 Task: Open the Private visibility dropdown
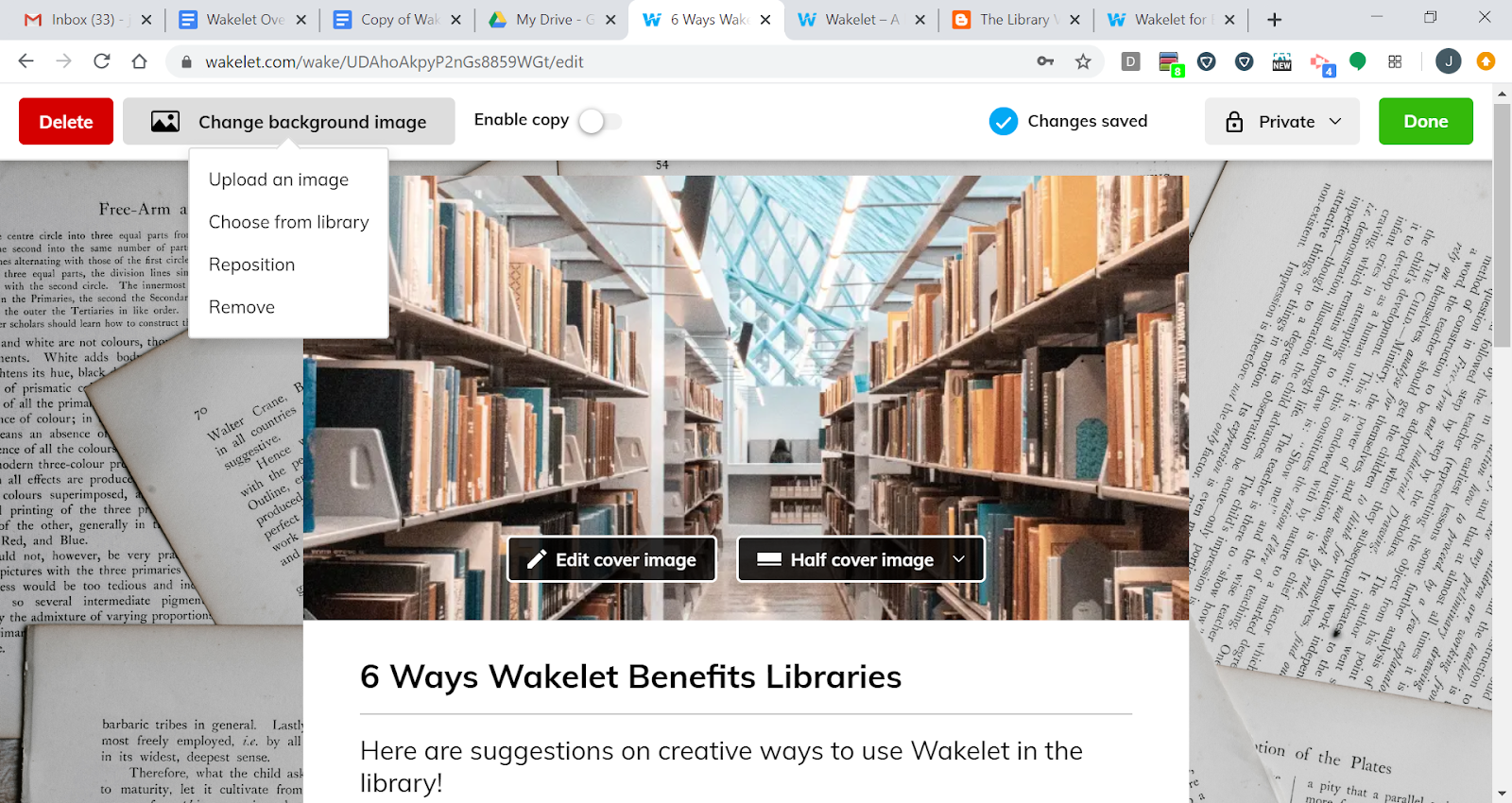[1282, 121]
